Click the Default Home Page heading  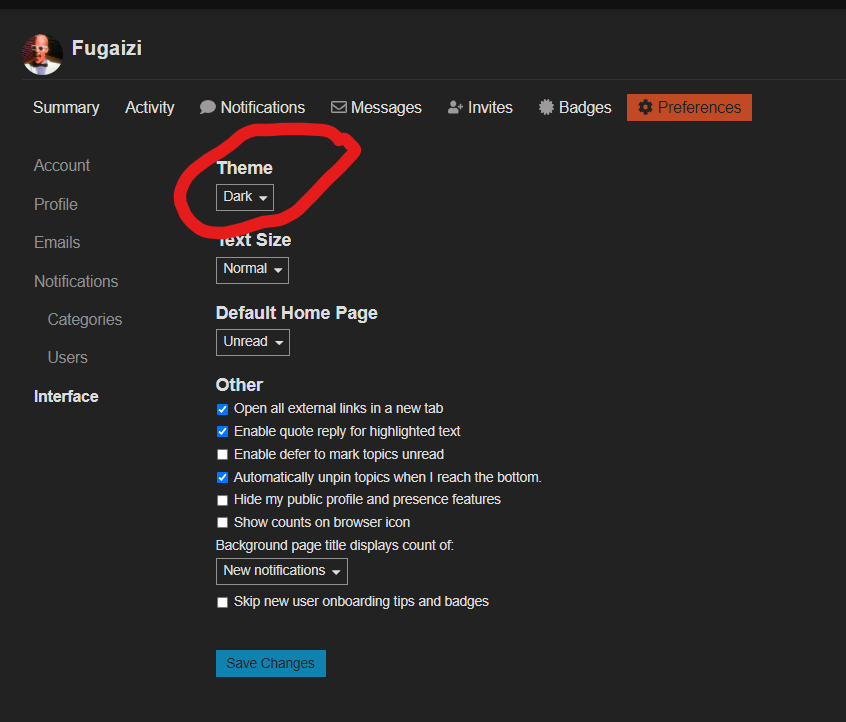tap(297, 313)
